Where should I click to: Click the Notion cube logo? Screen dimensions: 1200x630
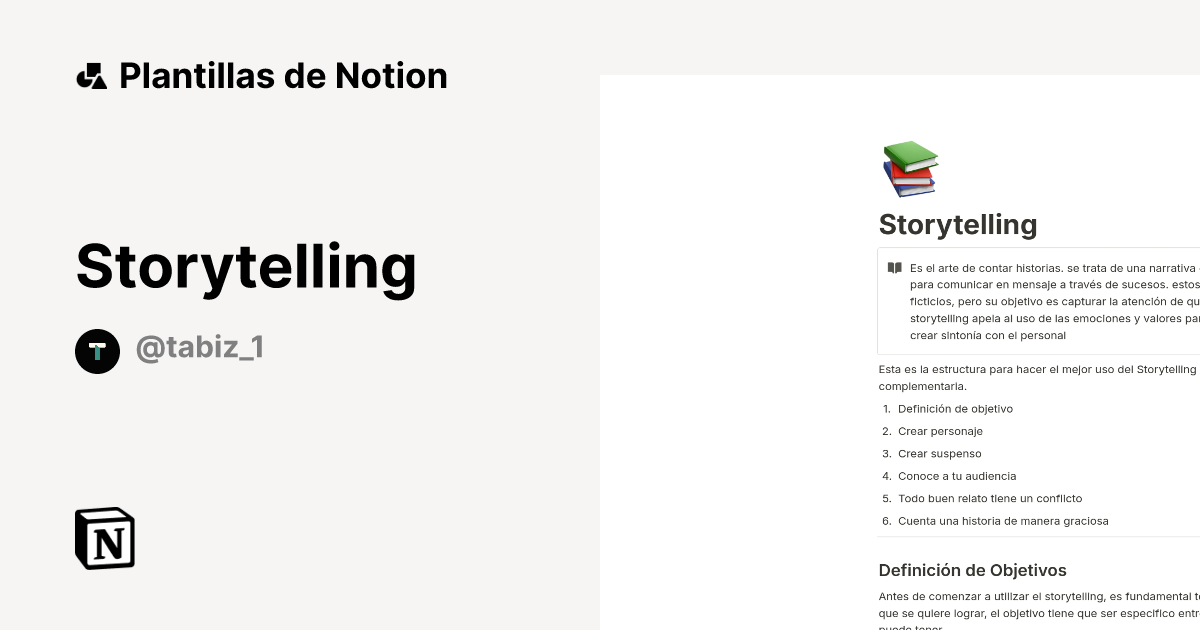pos(105,538)
